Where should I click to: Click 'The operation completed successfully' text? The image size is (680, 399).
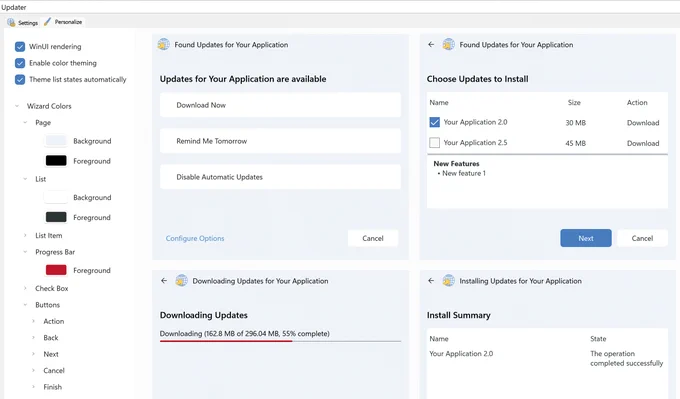627,358
